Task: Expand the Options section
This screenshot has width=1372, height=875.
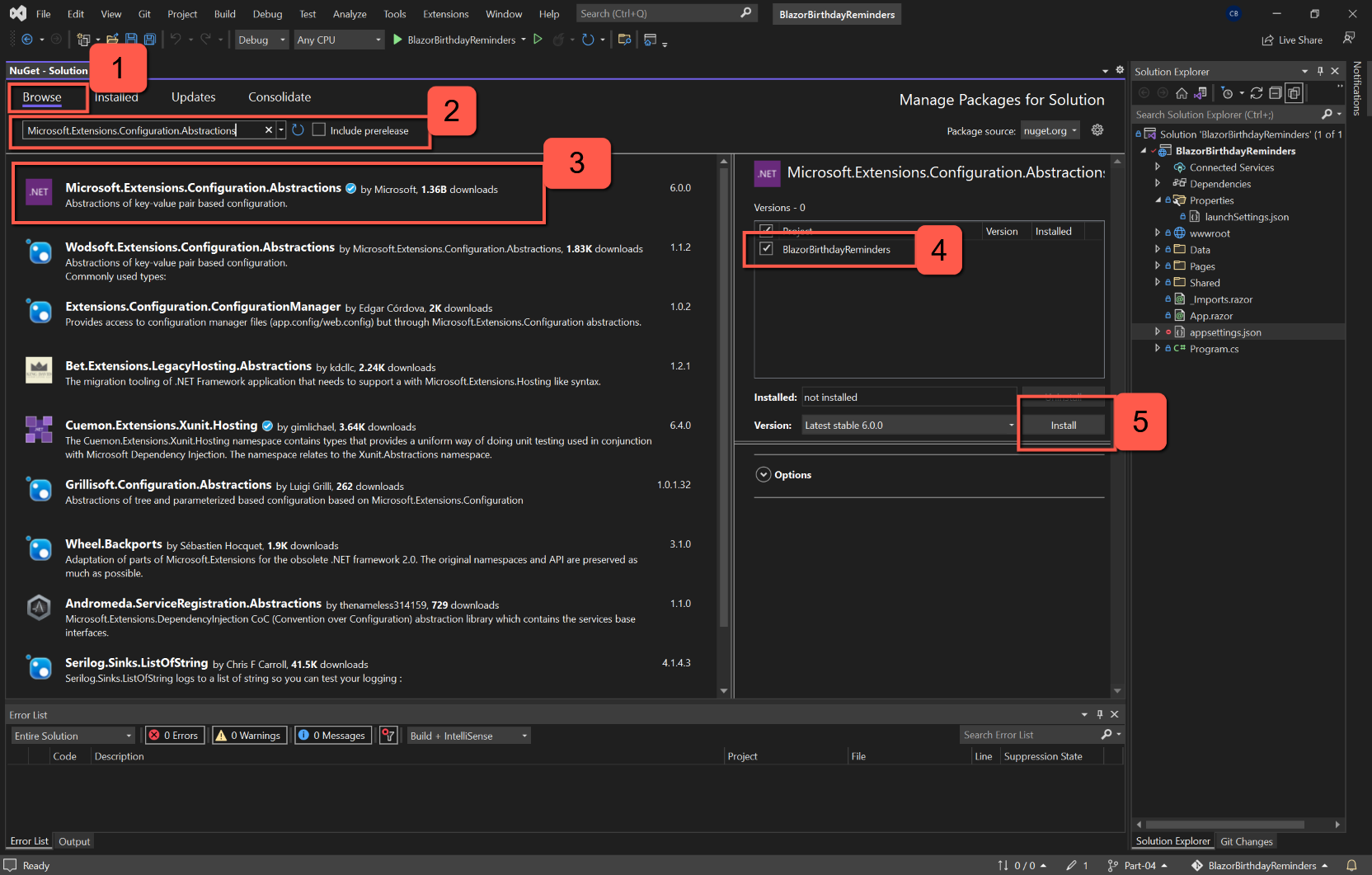Action: pyautogui.click(x=764, y=475)
